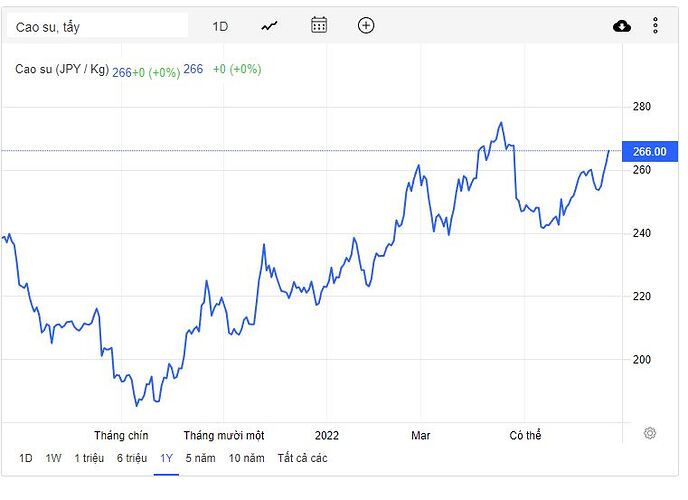The width and height of the screenshot is (688, 500).
Task: Click the Cao su, tẩy search field
Action: [x=97, y=27]
